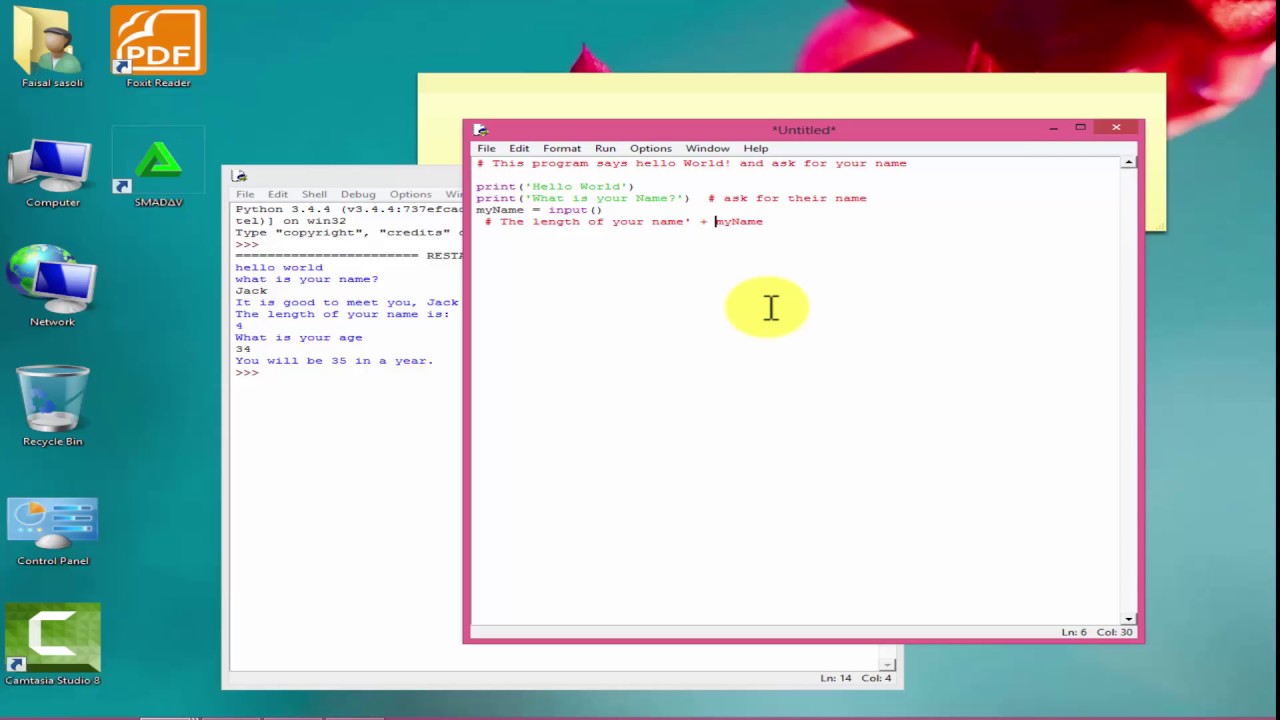Click the 'Python 3.4.4' version line in shell
The height and width of the screenshot is (720, 1280).
[349, 210]
